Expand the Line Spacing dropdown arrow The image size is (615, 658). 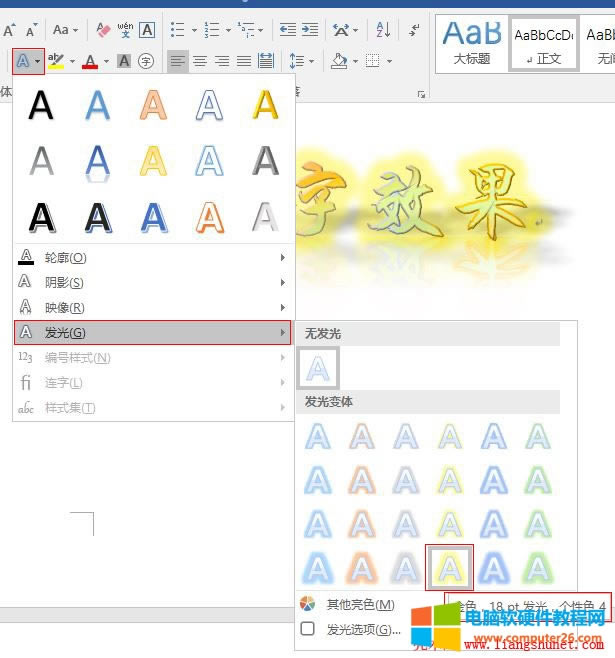pos(311,62)
